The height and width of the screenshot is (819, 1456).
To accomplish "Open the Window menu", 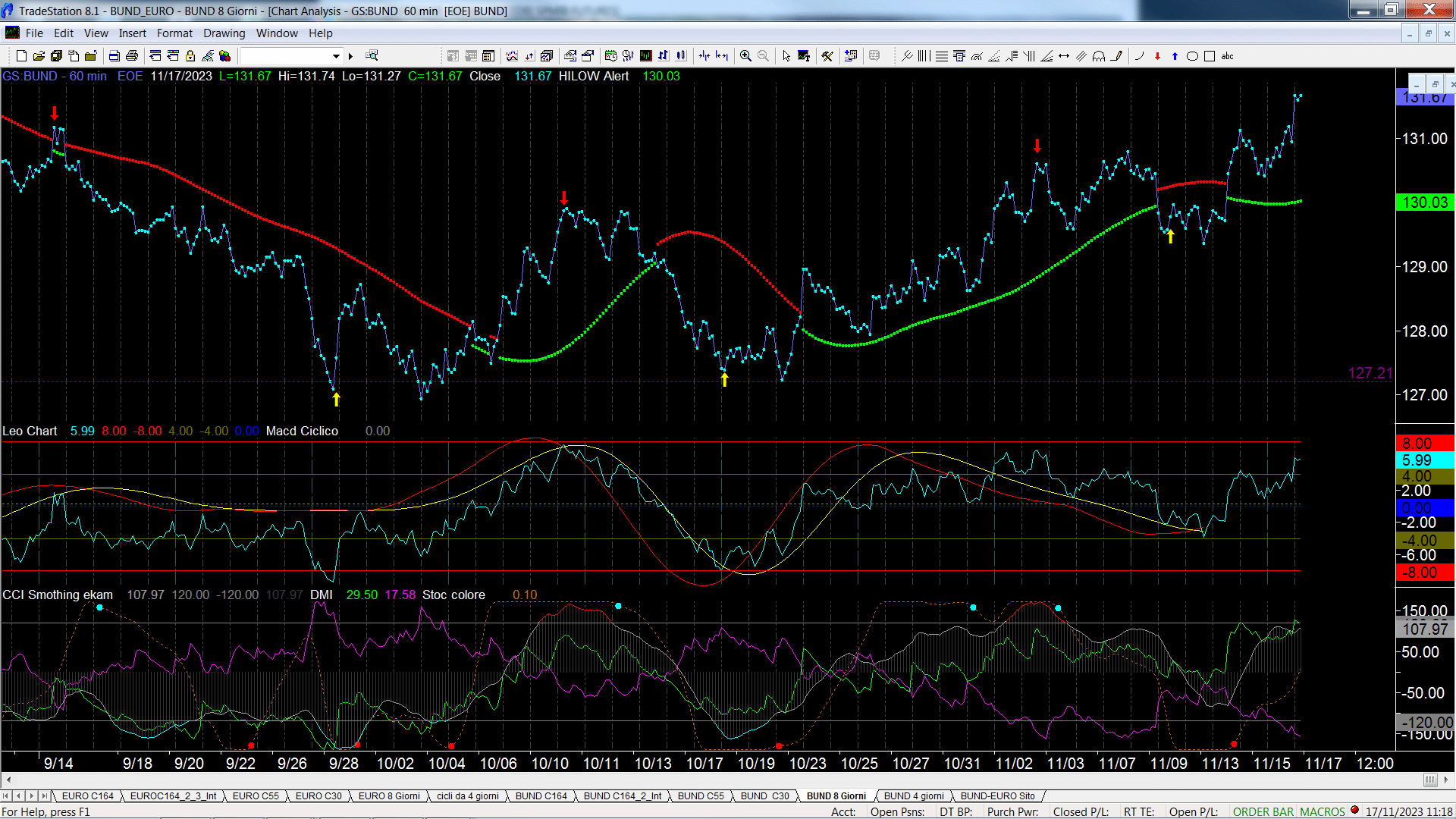I will tap(277, 33).
